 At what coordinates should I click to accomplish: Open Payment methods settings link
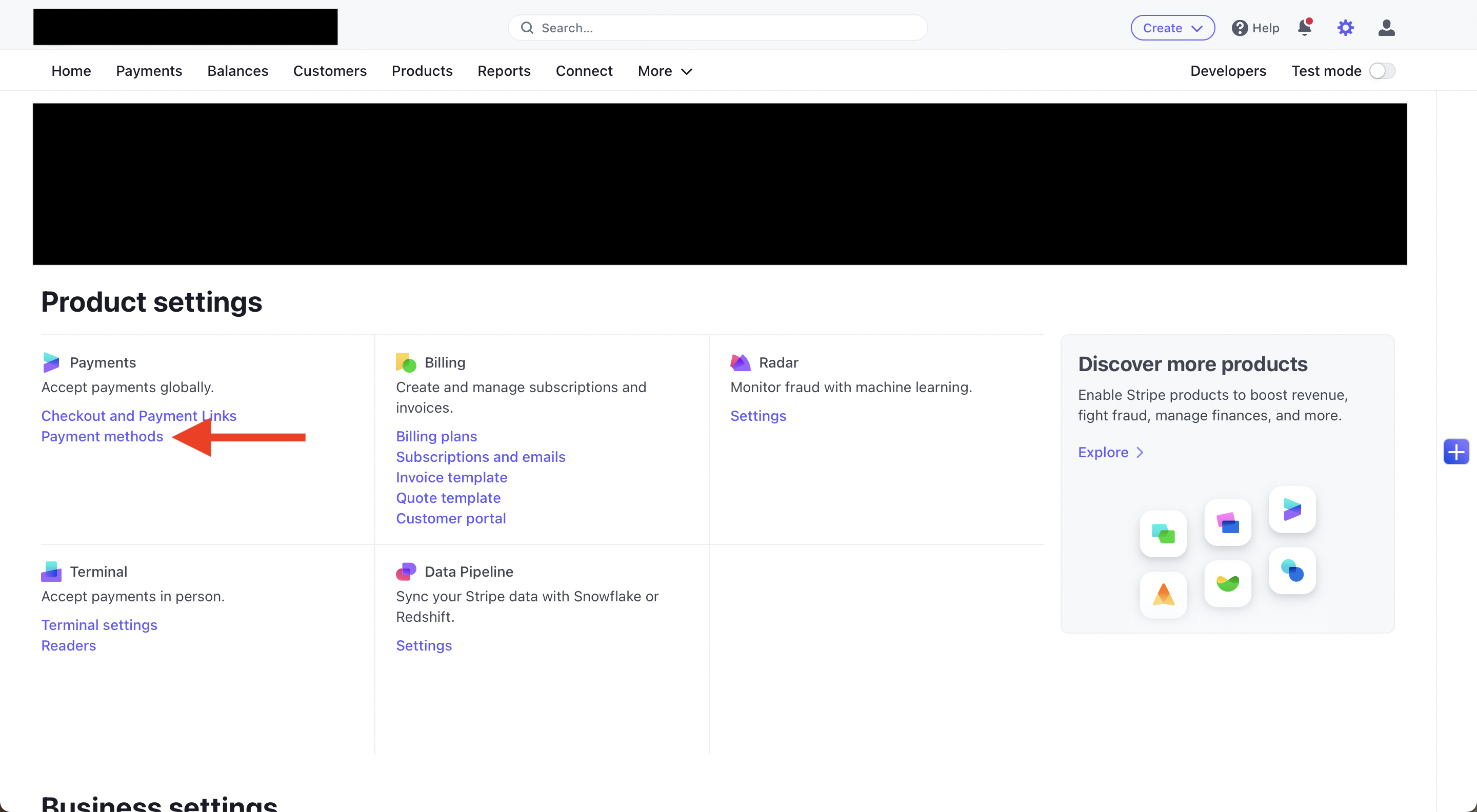(x=101, y=436)
